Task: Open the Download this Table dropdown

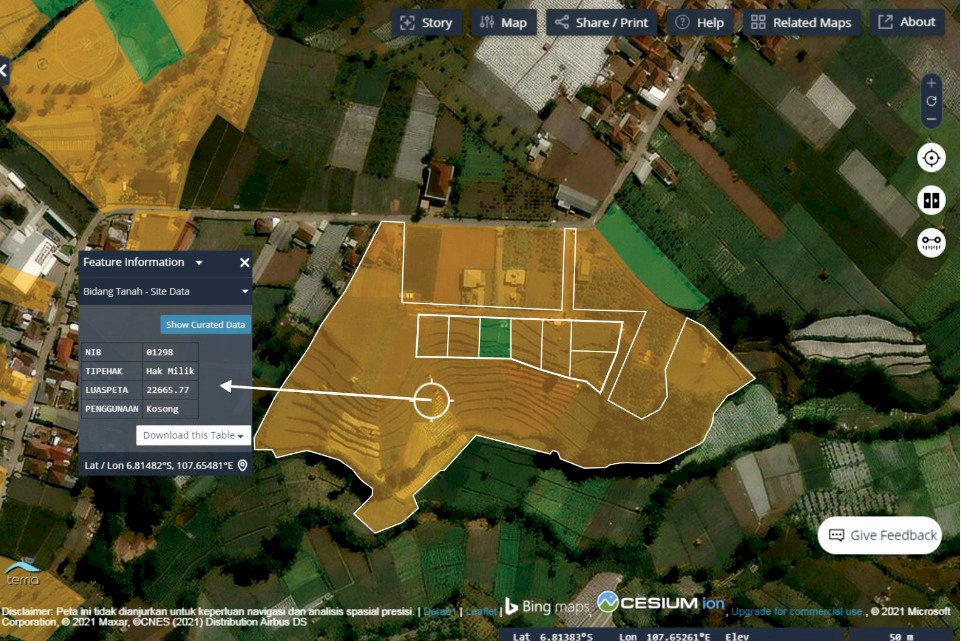Action: click(x=193, y=436)
